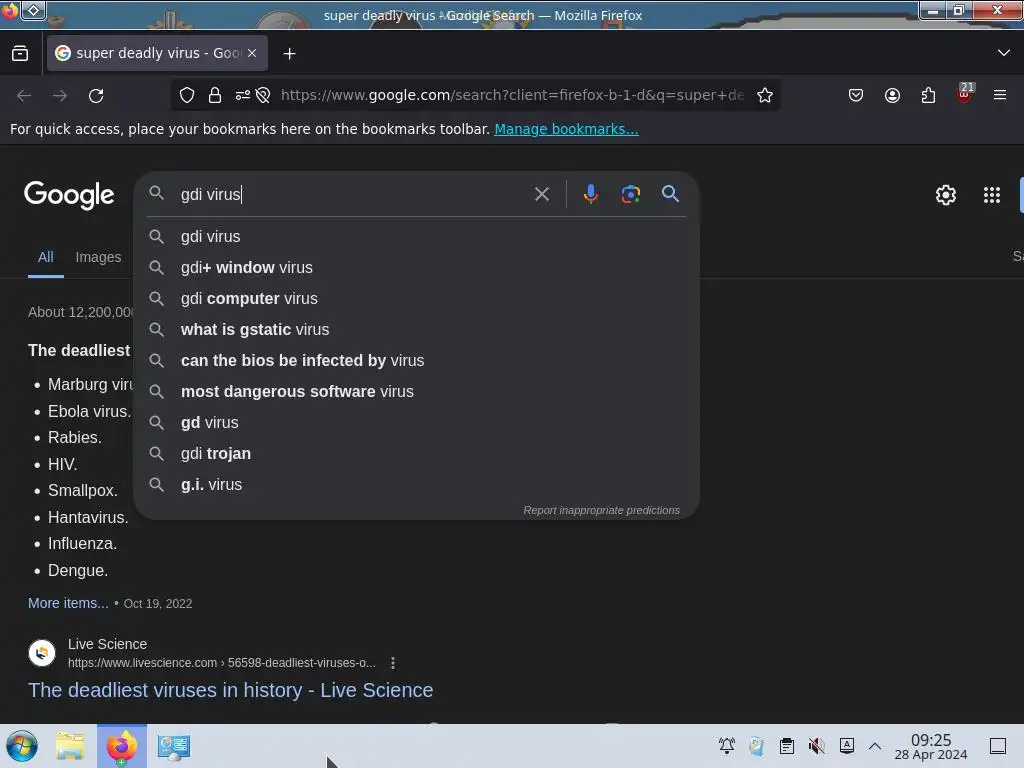Image resolution: width=1024 pixels, height=768 pixels.
Task: Select the 'g.i. virus' suggestion
Action: (417, 485)
